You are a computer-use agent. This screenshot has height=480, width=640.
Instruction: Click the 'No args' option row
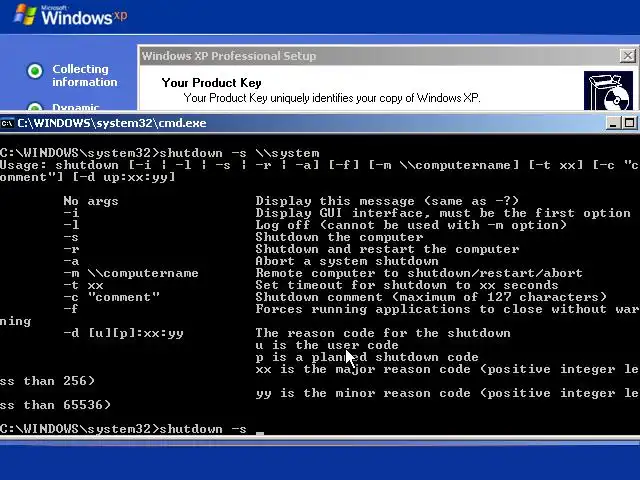tap(91, 201)
